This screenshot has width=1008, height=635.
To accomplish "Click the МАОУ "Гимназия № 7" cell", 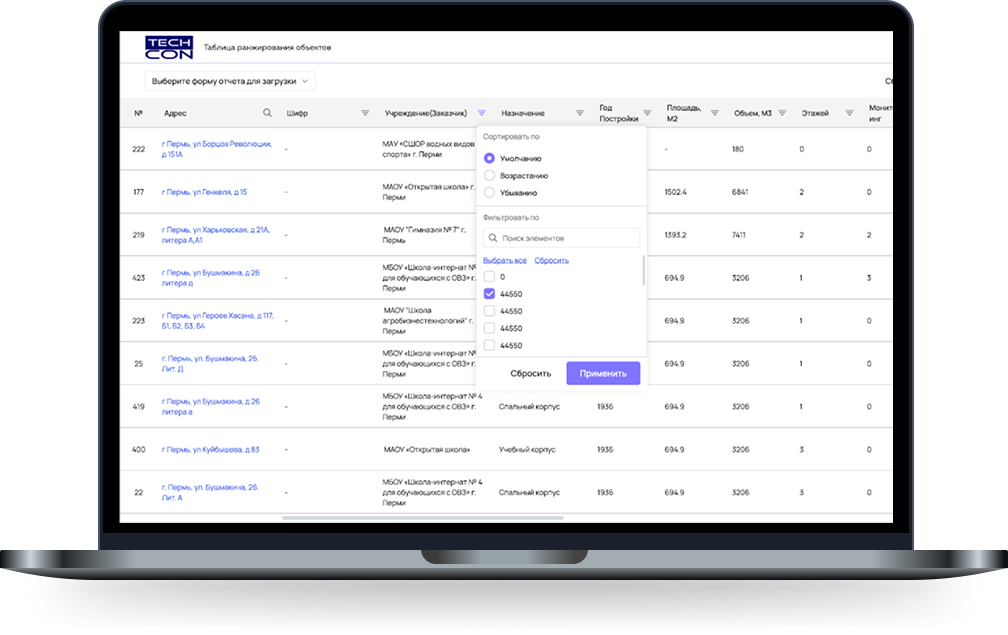I will tap(424, 235).
